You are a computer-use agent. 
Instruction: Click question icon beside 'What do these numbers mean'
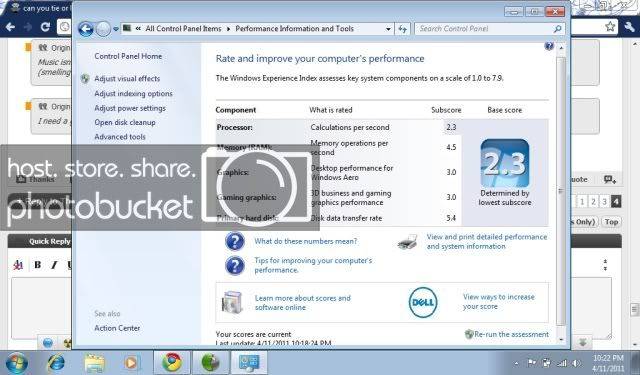tap(235, 242)
